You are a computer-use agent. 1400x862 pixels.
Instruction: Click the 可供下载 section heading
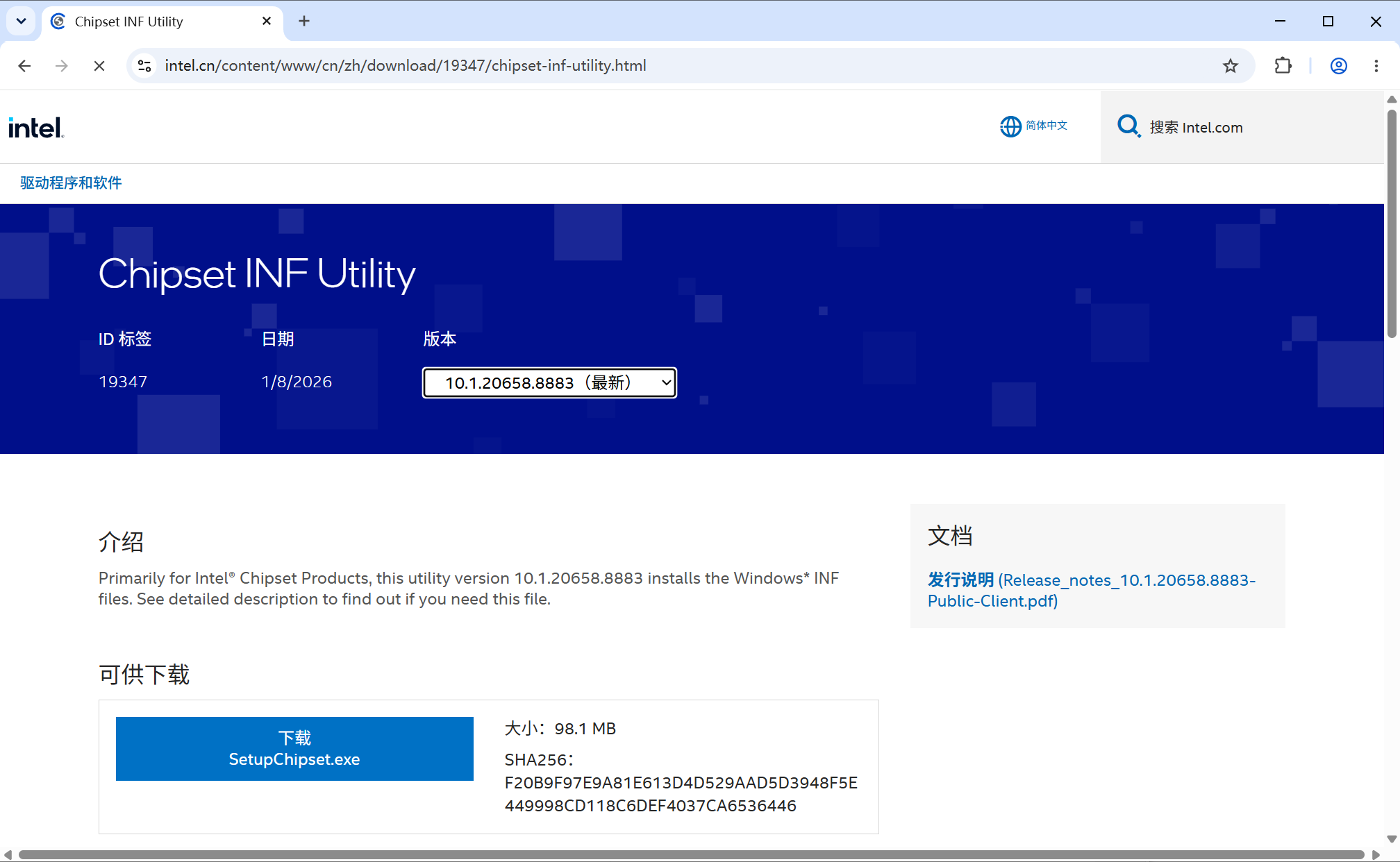[x=144, y=674]
